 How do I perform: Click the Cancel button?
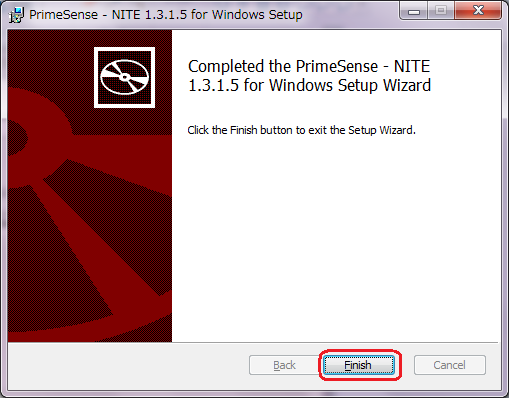click(x=450, y=365)
